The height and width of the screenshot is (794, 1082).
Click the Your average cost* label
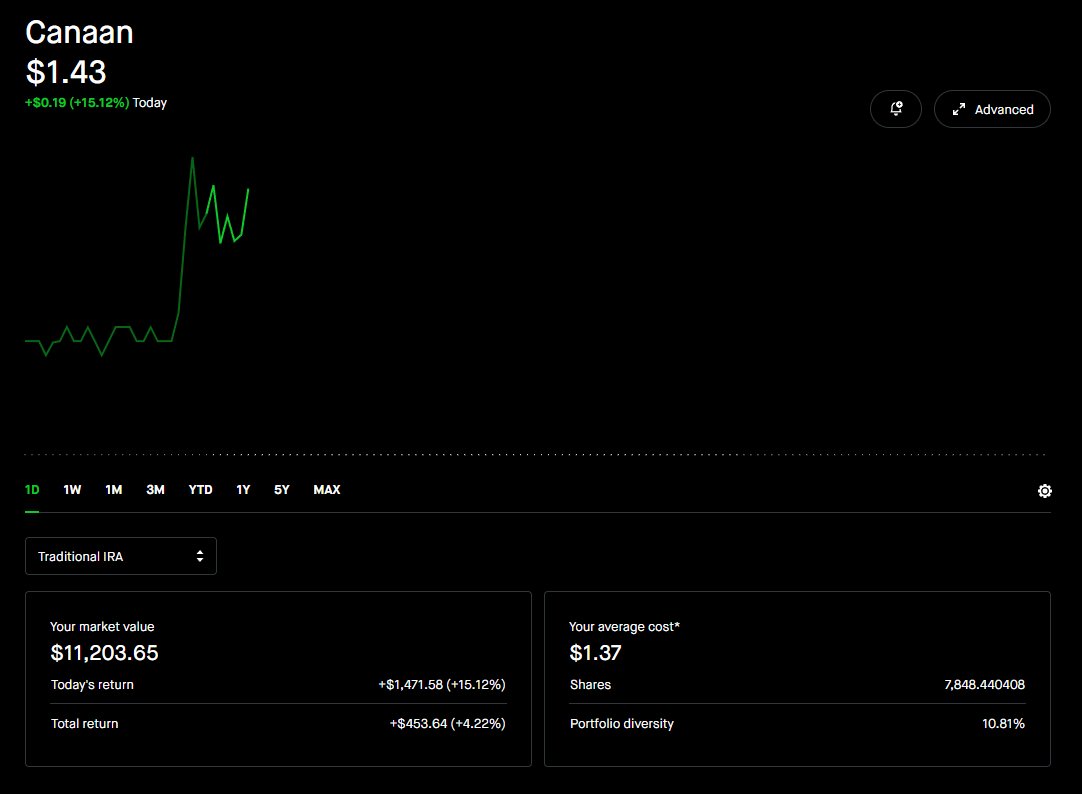click(624, 626)
